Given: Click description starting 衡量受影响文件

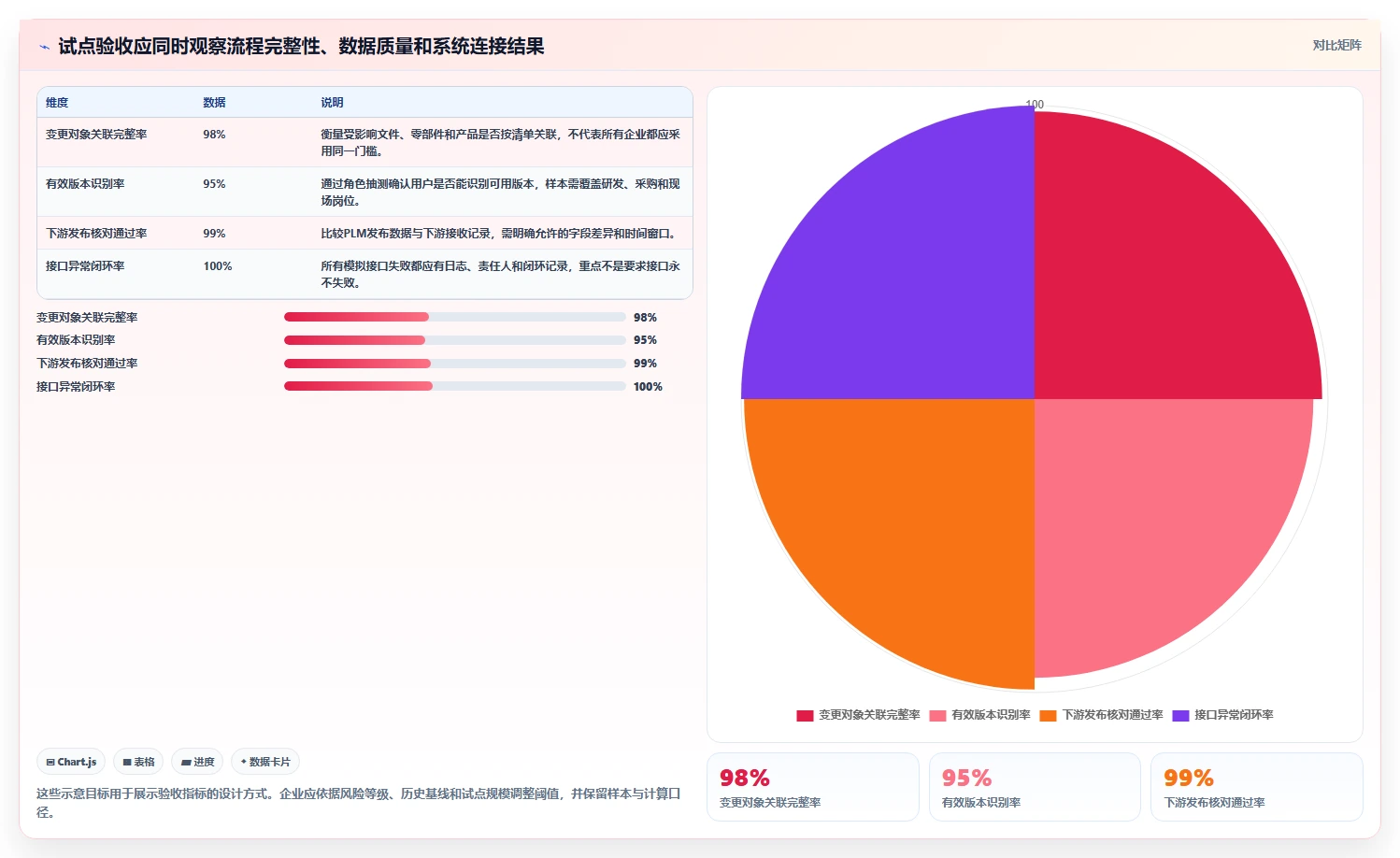Looking at the screenshot, I should (x=500, y=143).
